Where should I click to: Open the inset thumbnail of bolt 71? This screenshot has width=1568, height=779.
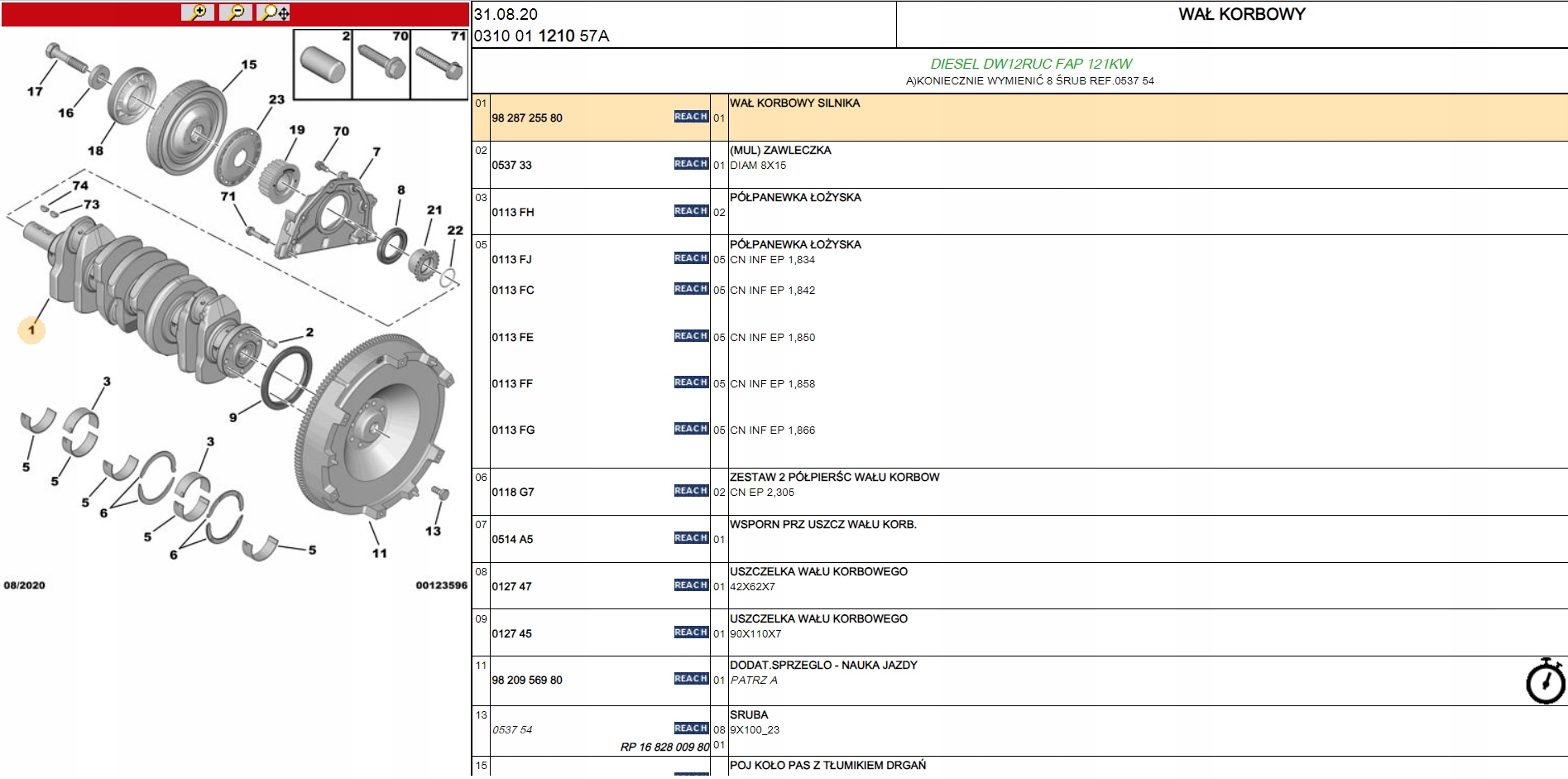pos(439,65)
